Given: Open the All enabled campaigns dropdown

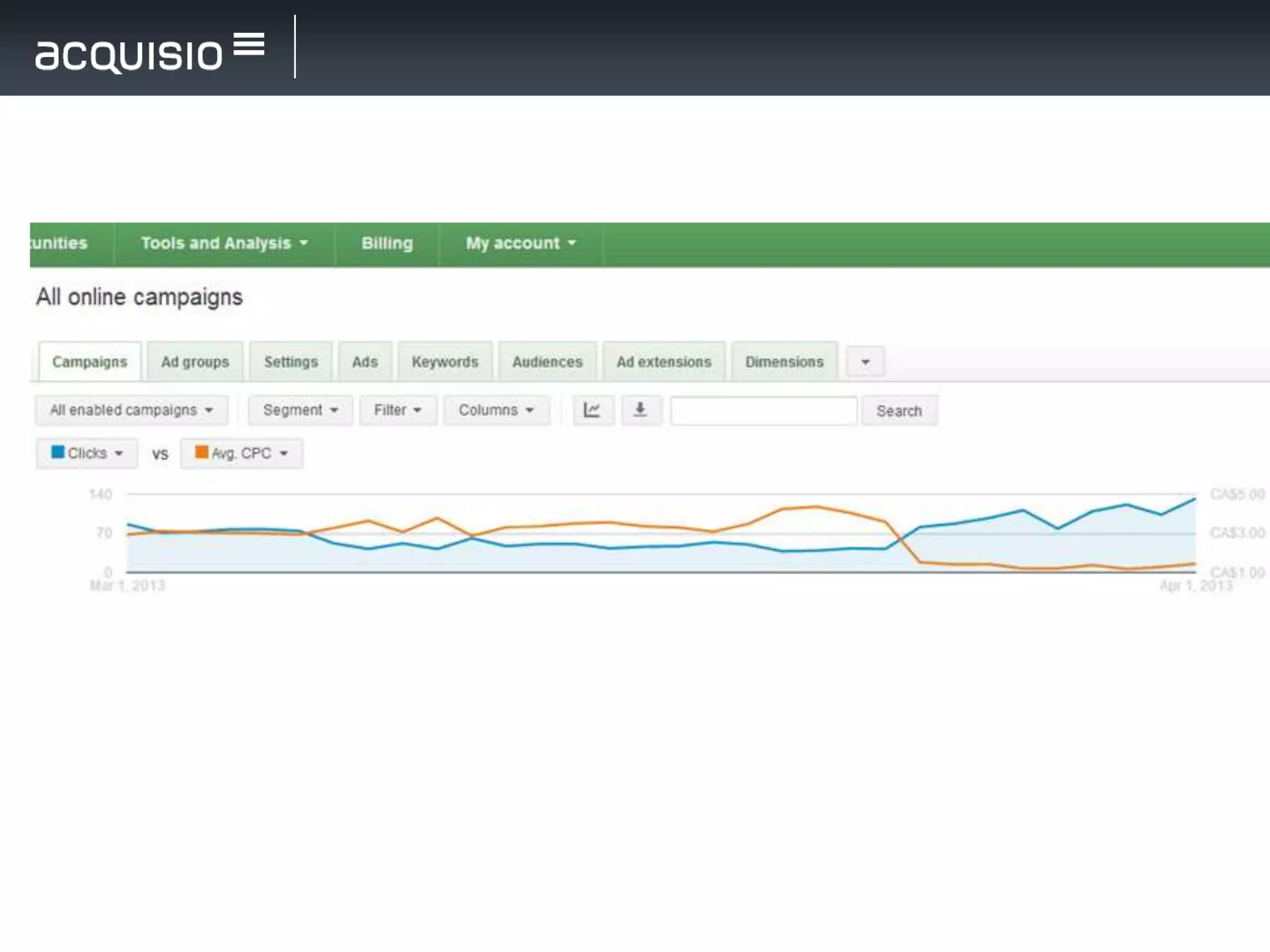Looking at the screenshot, I should point(131,410).
